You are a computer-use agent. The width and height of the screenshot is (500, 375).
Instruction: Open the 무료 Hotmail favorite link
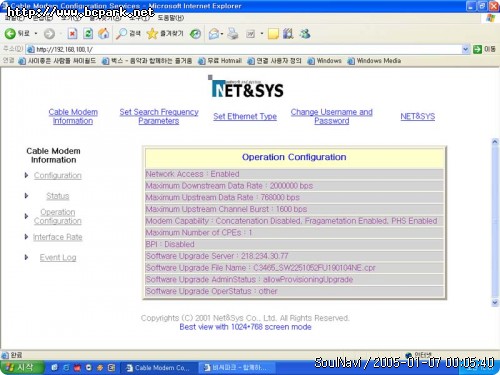[220, 61]
